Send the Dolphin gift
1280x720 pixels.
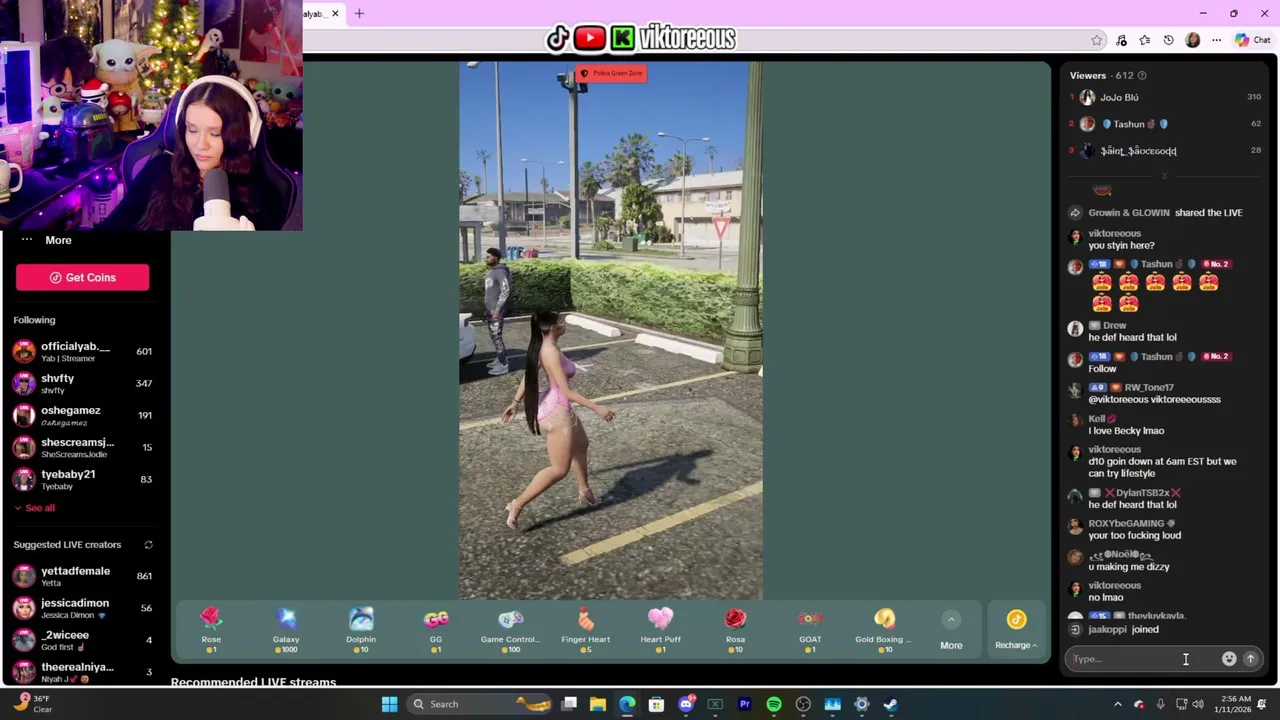[361, 630]
